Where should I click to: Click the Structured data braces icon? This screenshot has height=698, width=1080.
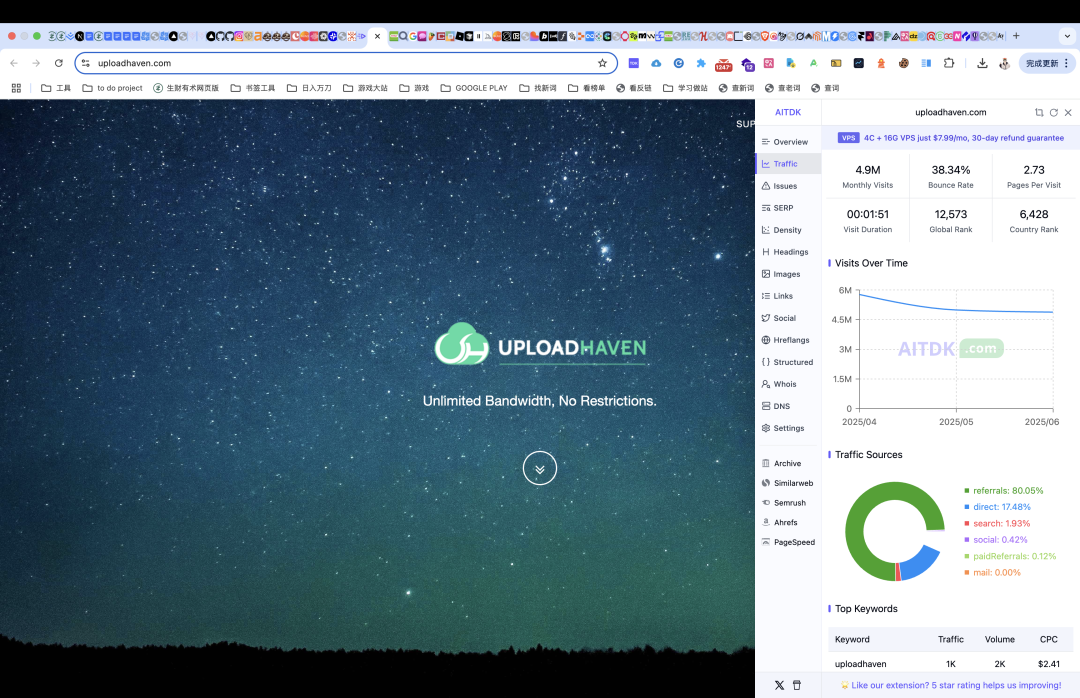click(x=766, y=362)
